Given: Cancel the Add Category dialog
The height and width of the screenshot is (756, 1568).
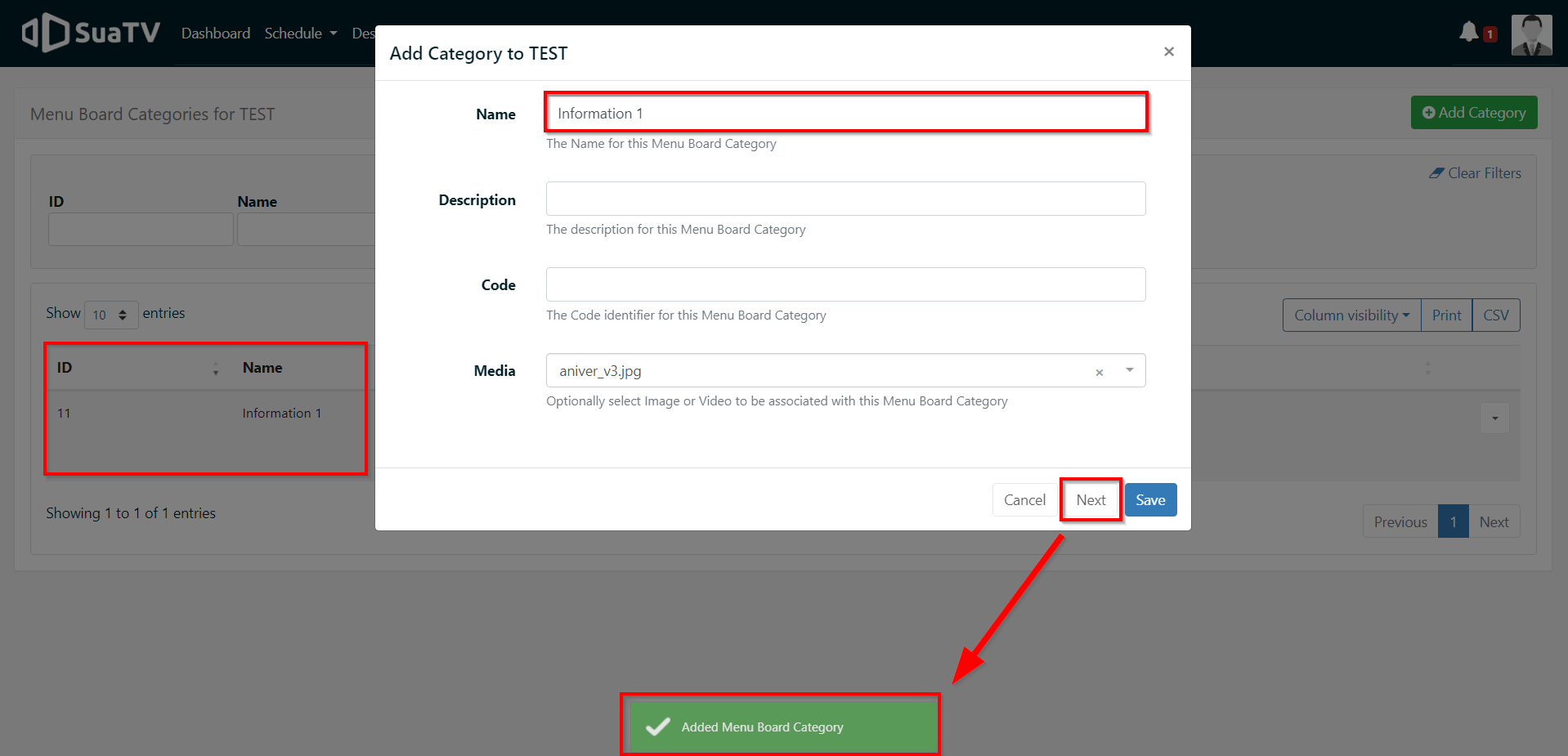Looking at the screenshot, I should (1024, 500).
